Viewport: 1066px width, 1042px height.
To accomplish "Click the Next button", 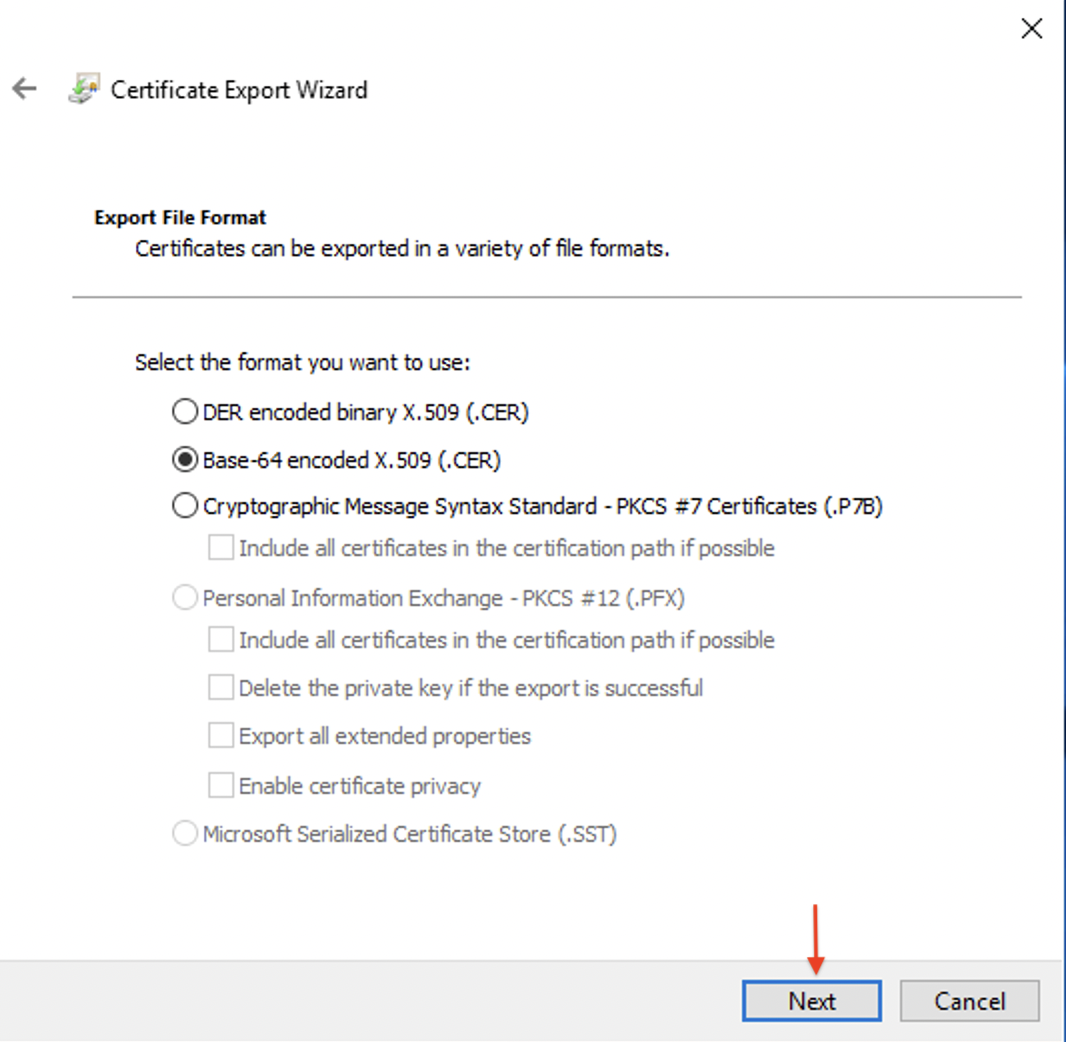I will tap(810, 1001).
